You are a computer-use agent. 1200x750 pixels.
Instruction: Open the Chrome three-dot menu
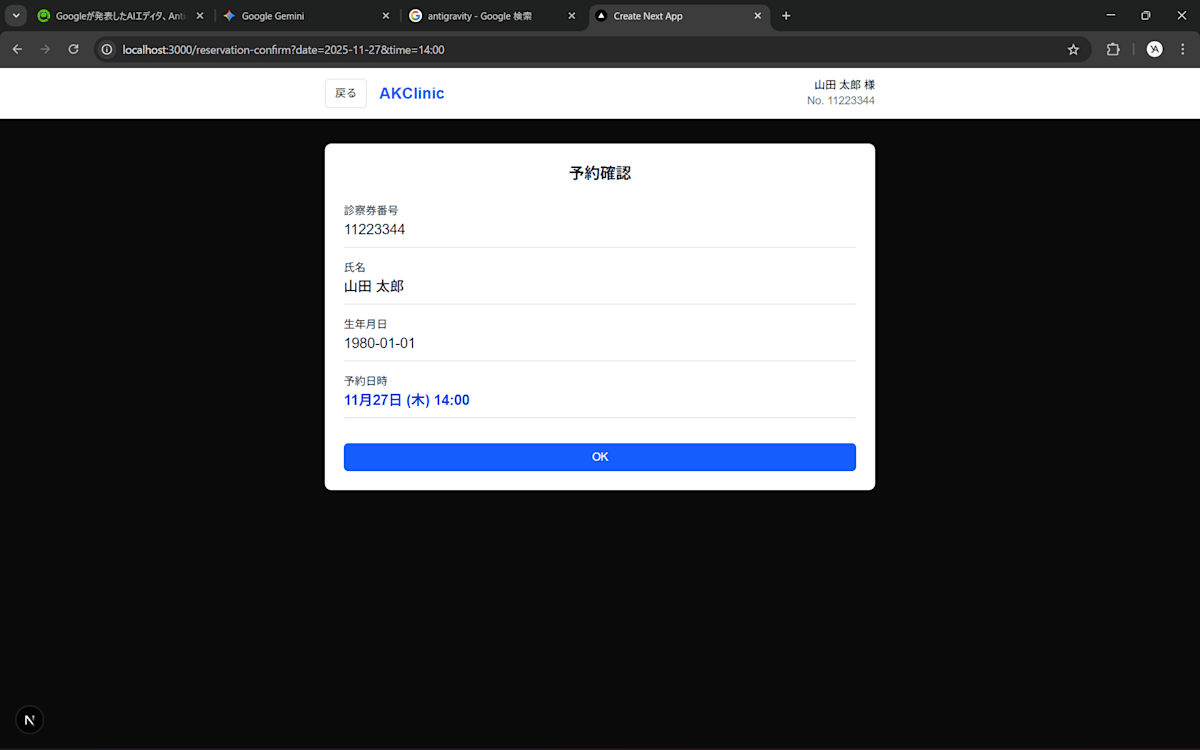click(x=1183, y=49)
